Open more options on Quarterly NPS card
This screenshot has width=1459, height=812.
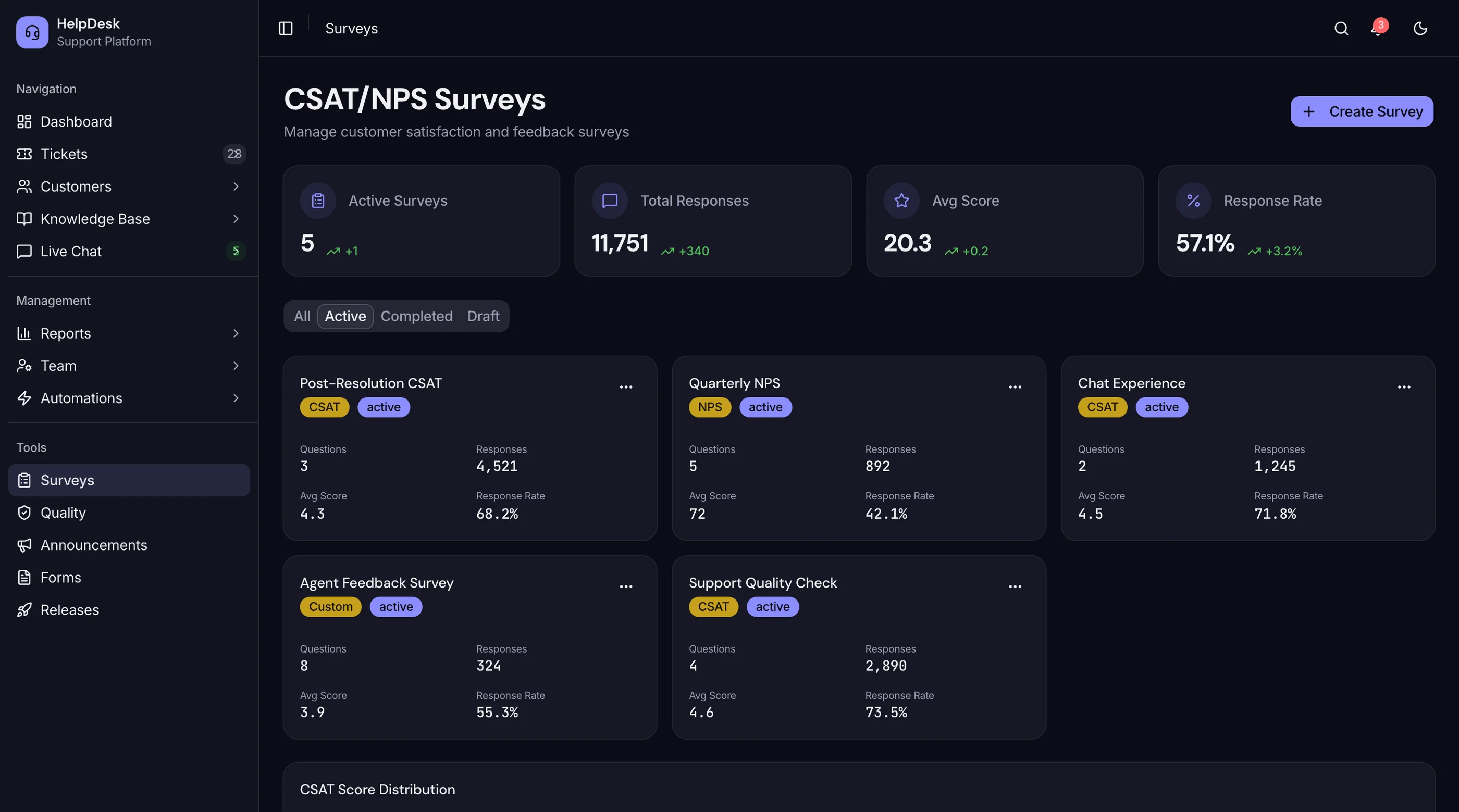tap(1015, 387)
